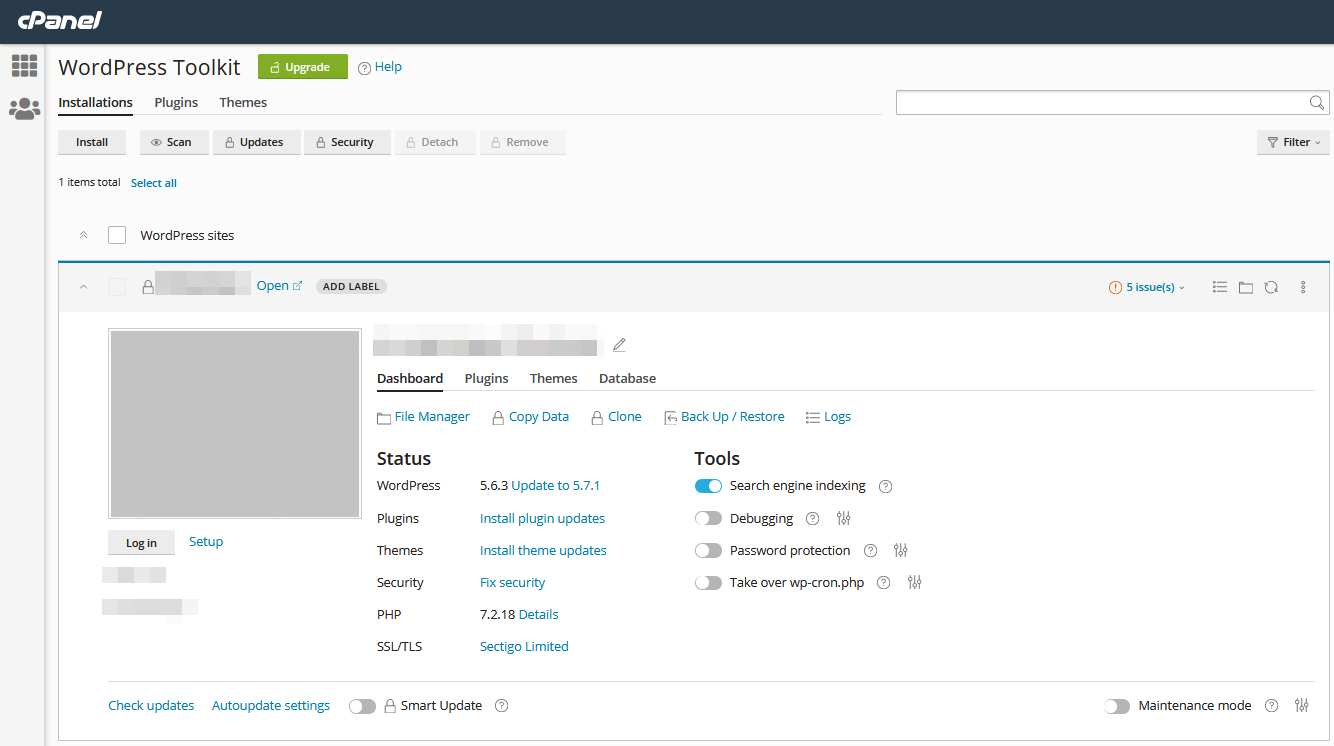1334x746 pixels.
Task: Click help icon next to Password protection
Action: tap(870, 551)
